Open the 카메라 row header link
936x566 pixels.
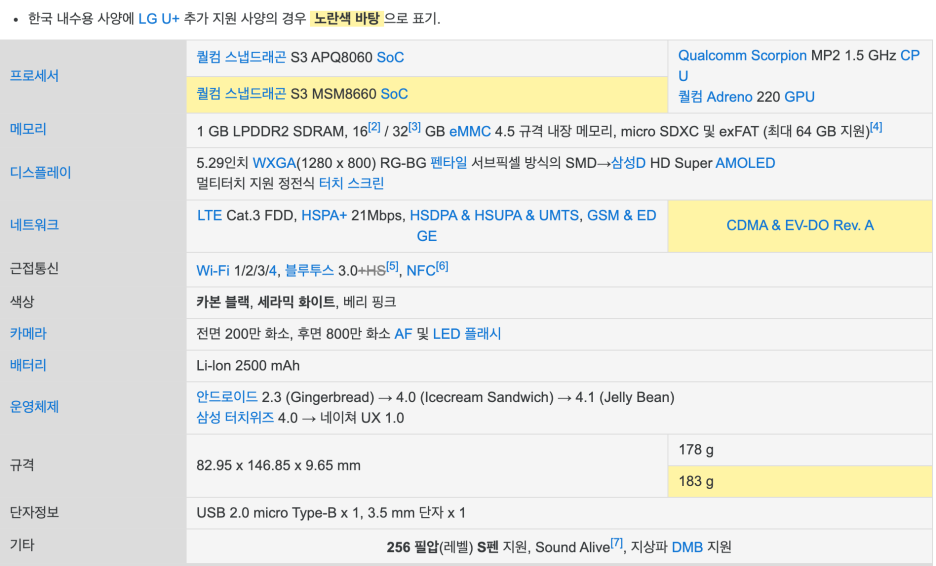point(28,334)
